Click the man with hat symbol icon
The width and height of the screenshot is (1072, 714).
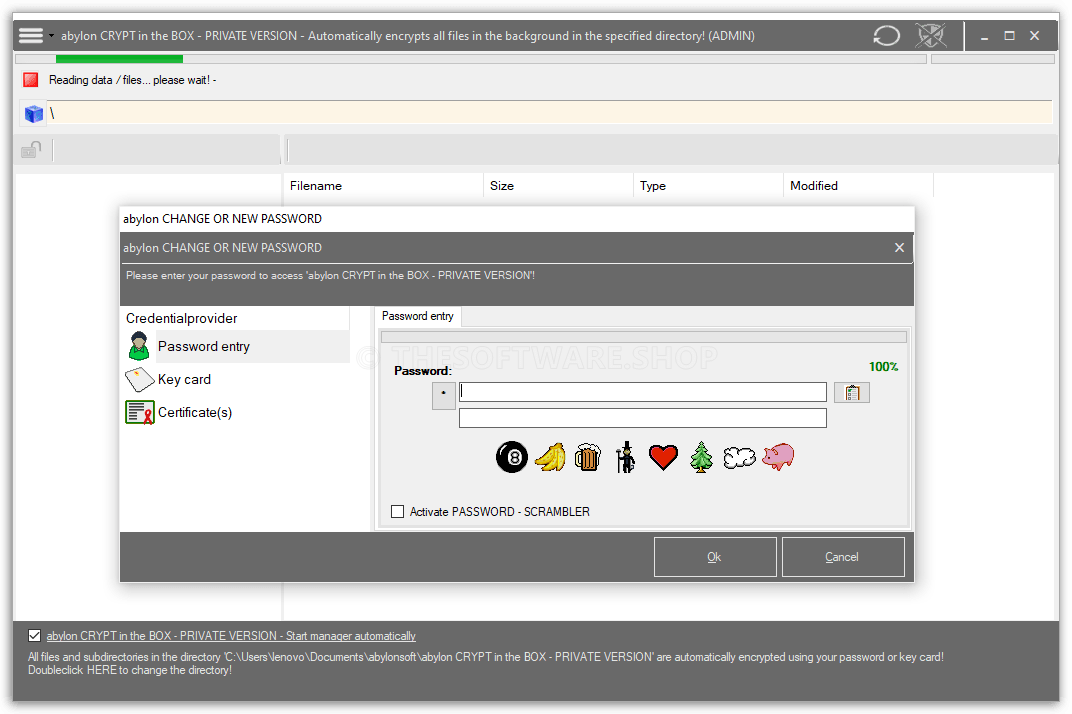point(626,457)
